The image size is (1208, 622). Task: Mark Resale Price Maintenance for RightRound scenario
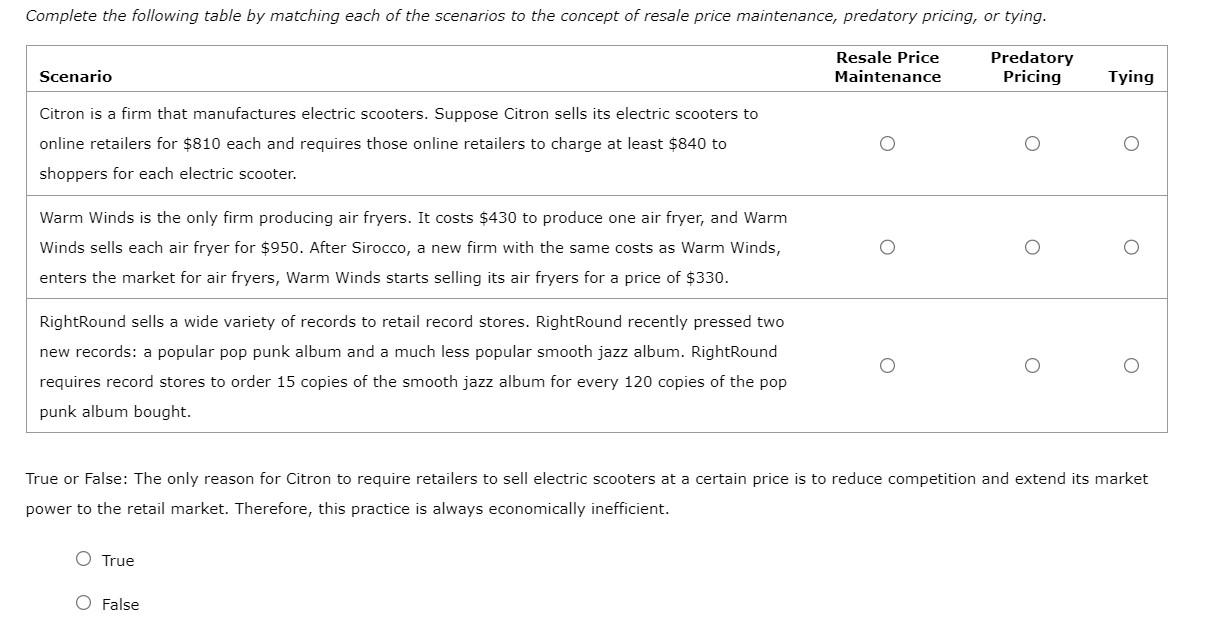pyautogui.click(x=887, y=366)
